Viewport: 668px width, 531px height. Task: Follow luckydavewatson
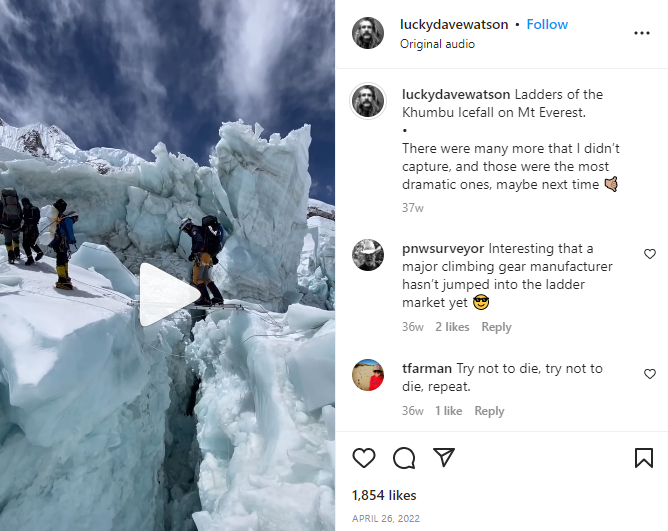(547, 24)
